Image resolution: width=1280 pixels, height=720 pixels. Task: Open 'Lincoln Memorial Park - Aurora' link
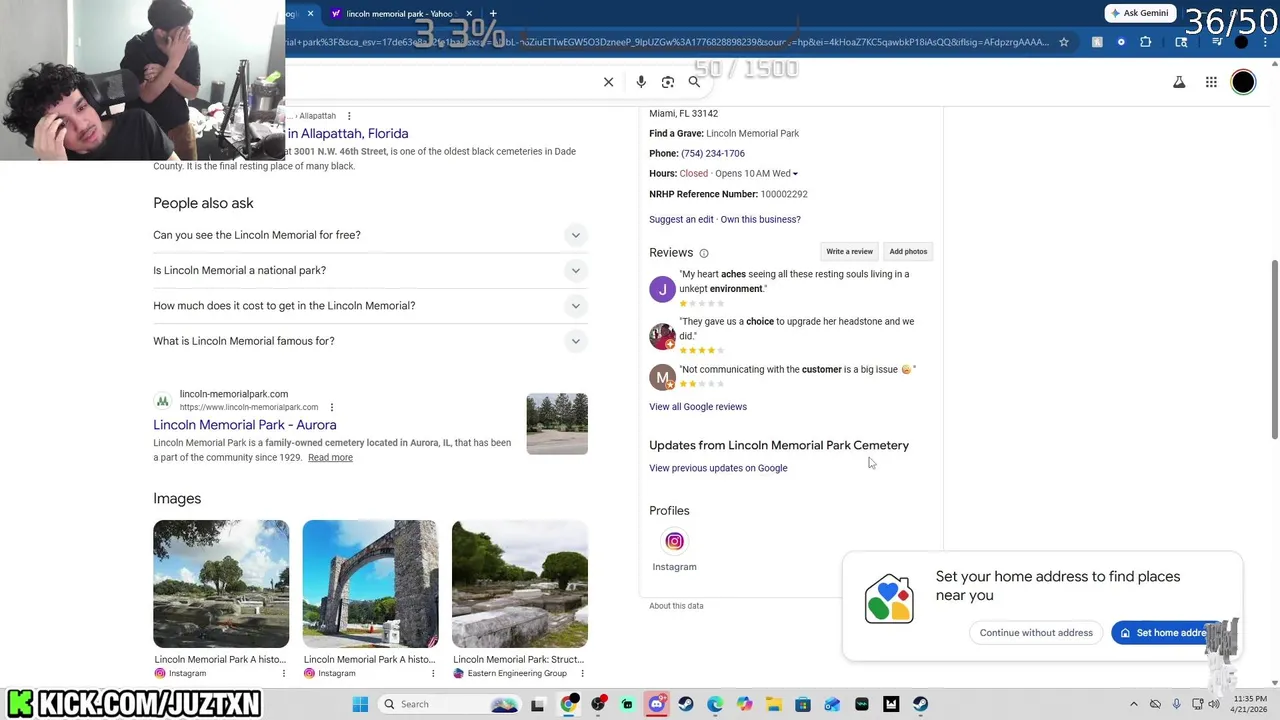pyautogui.click(x=245, y=425)
